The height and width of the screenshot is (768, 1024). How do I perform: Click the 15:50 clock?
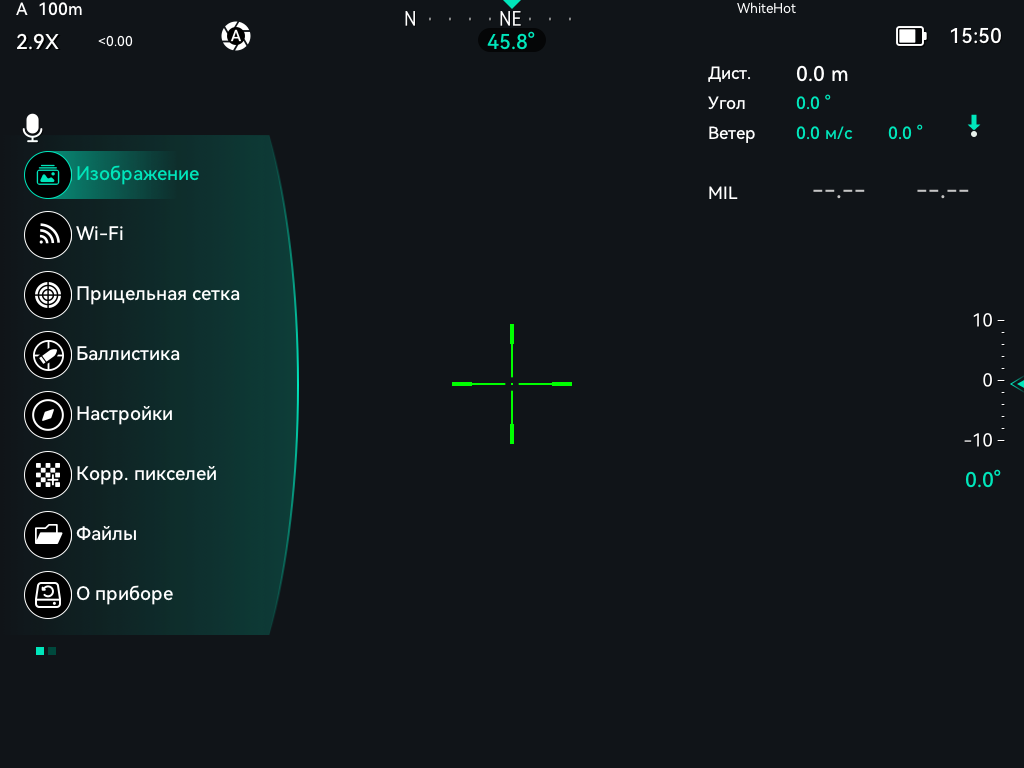[x=975, y=36]
